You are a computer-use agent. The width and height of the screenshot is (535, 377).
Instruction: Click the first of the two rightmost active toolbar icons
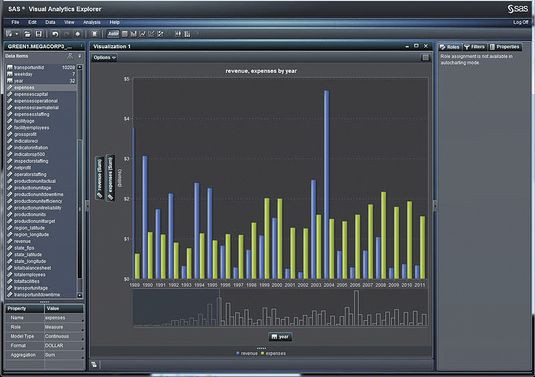(178, 34)
